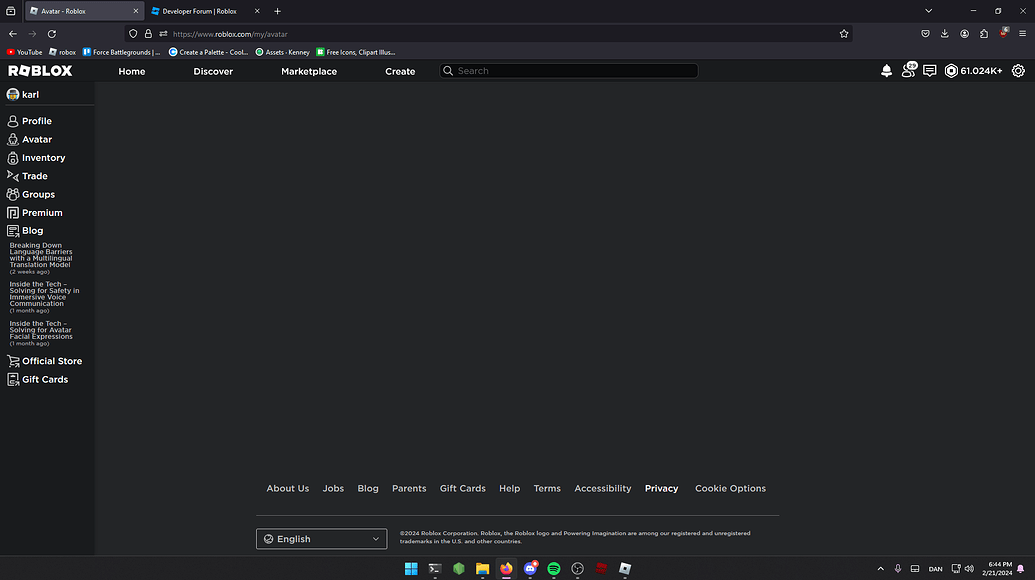Go to the Create navigation tab
1035x580 pixels.
(400, 71)
